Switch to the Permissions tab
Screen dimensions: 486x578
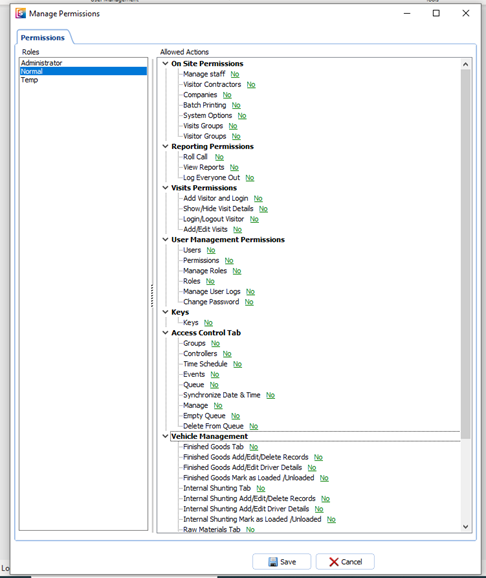pyautogui.click(x=43, y=38)
